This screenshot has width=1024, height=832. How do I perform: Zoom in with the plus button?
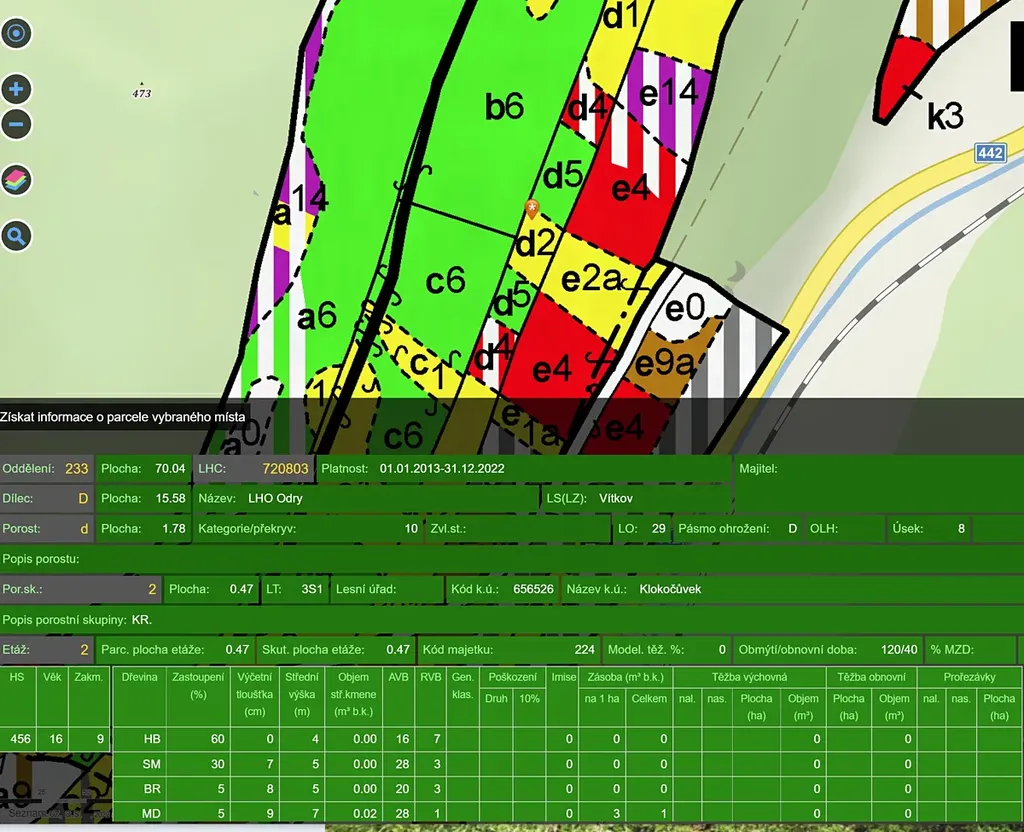[x=16, y=89]
